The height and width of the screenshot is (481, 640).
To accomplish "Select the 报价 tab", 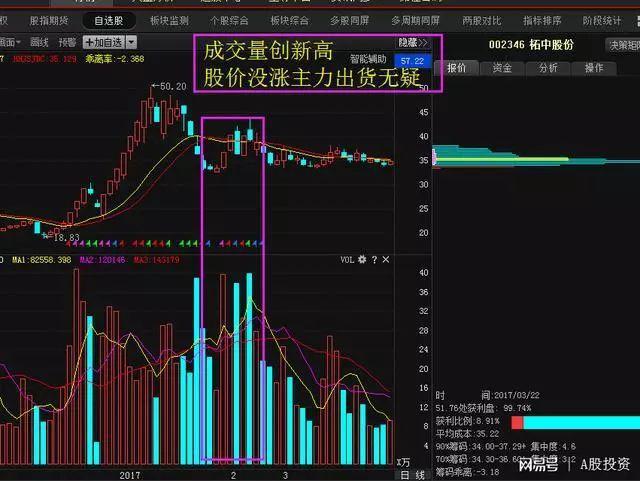I will pyautogui.click(x=456, y=68).
